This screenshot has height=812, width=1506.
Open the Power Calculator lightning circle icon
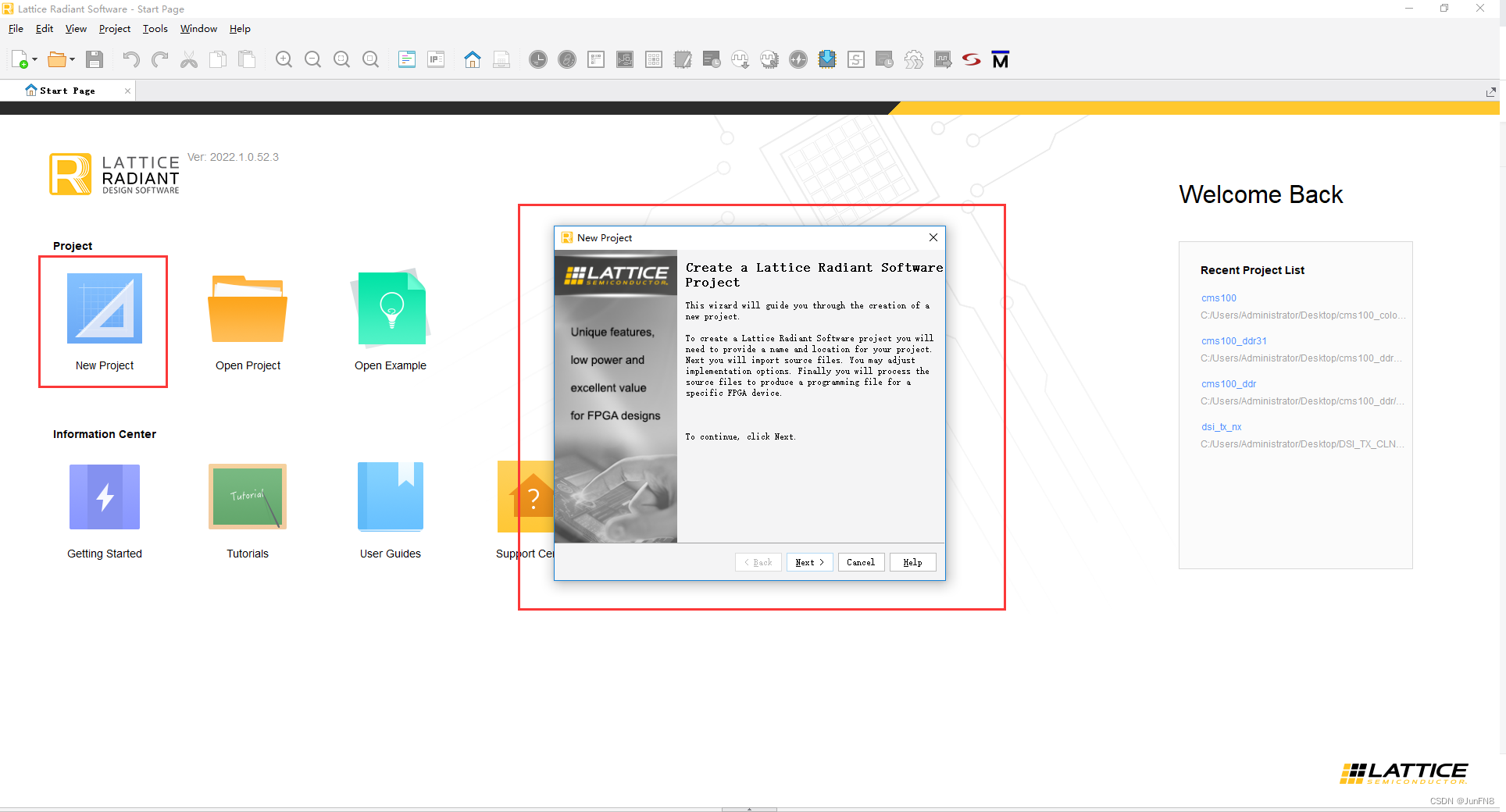[x=798, y=59]
